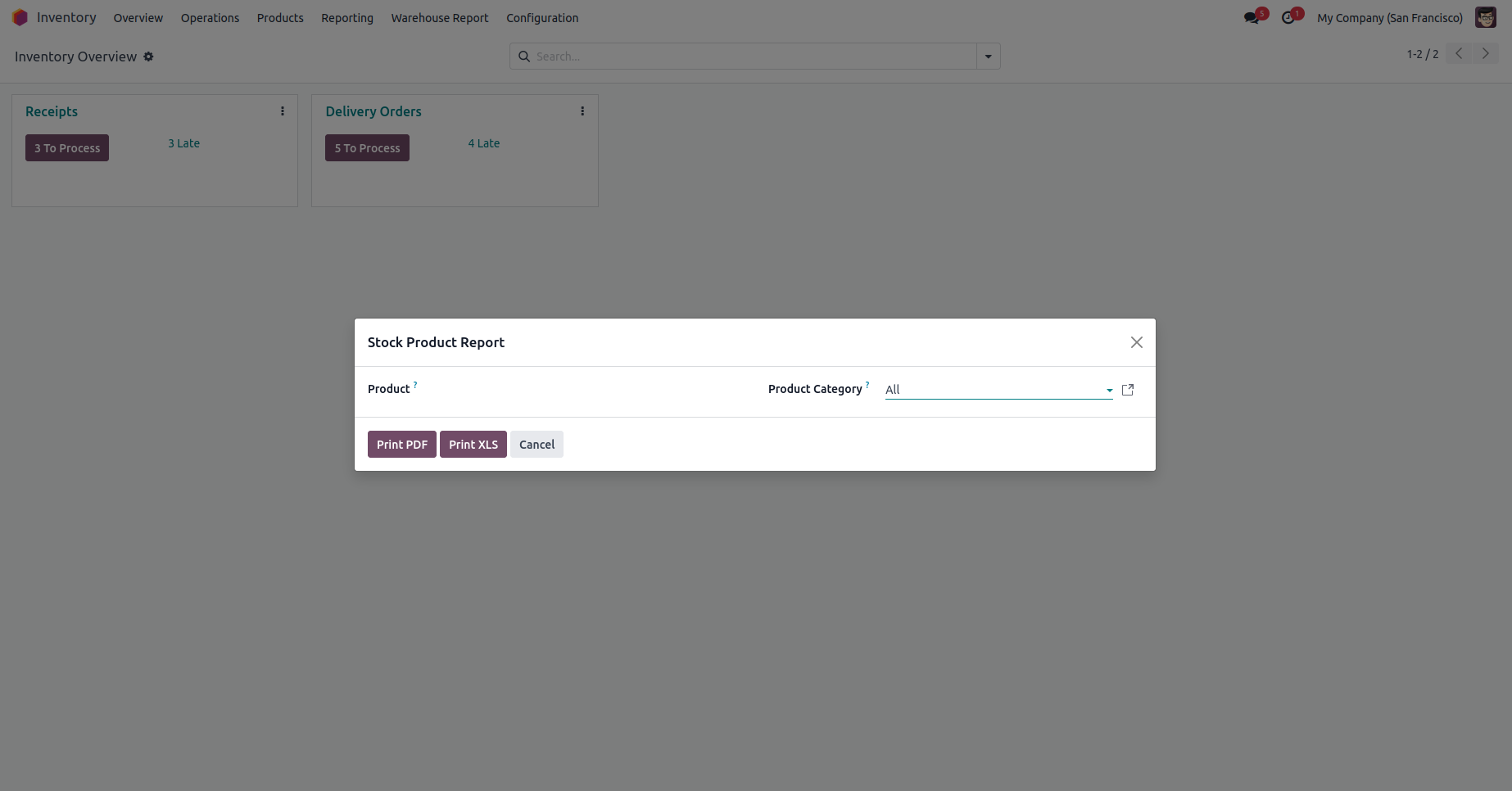Open the Operations menu

click(x=211, y=18)
